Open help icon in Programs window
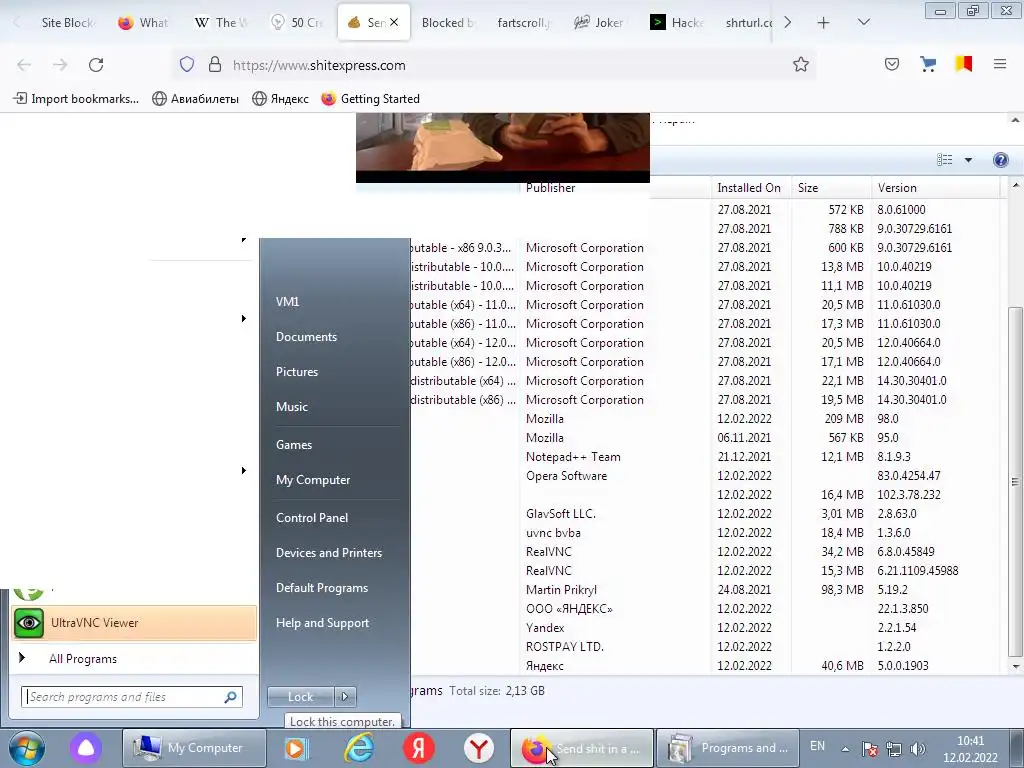This screenshot has height=768, width=1024. pos(1000,160)
